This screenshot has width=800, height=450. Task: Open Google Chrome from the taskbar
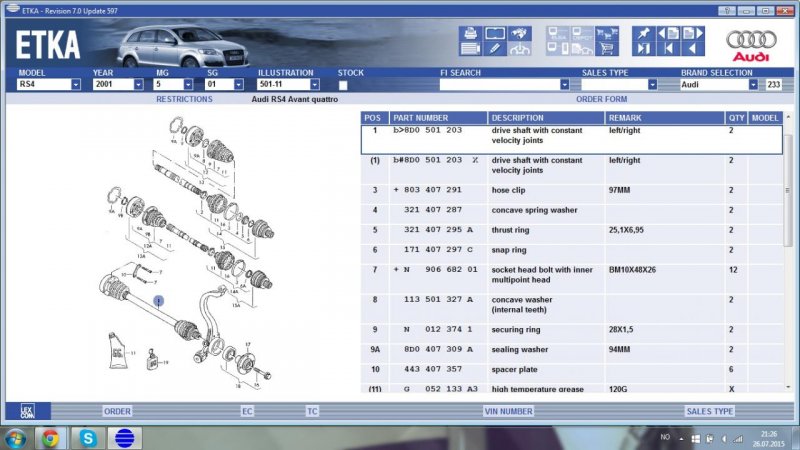49,437
